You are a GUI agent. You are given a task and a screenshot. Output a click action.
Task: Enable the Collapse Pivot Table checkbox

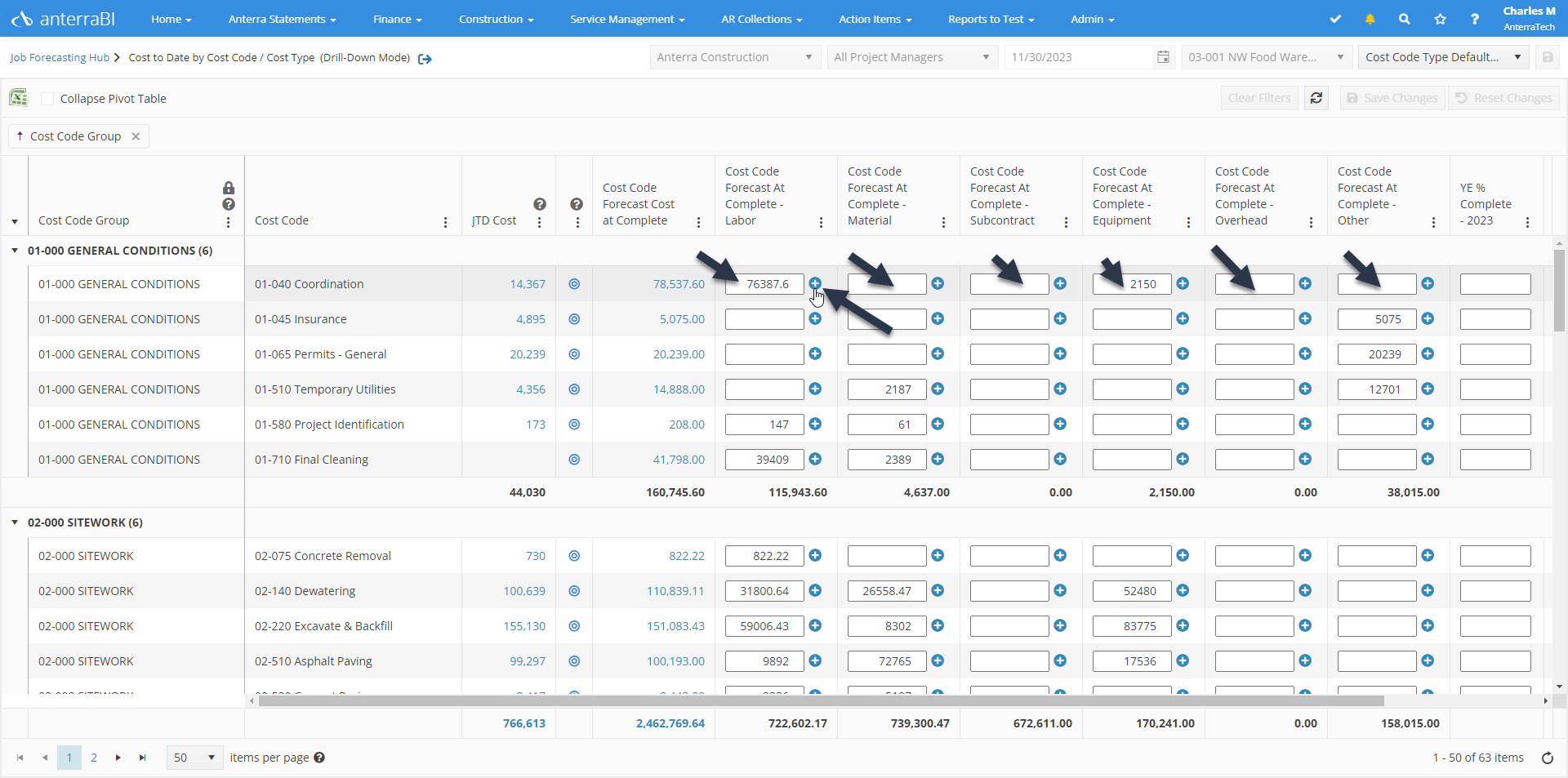pyautogui.click(x=47, y=99)
